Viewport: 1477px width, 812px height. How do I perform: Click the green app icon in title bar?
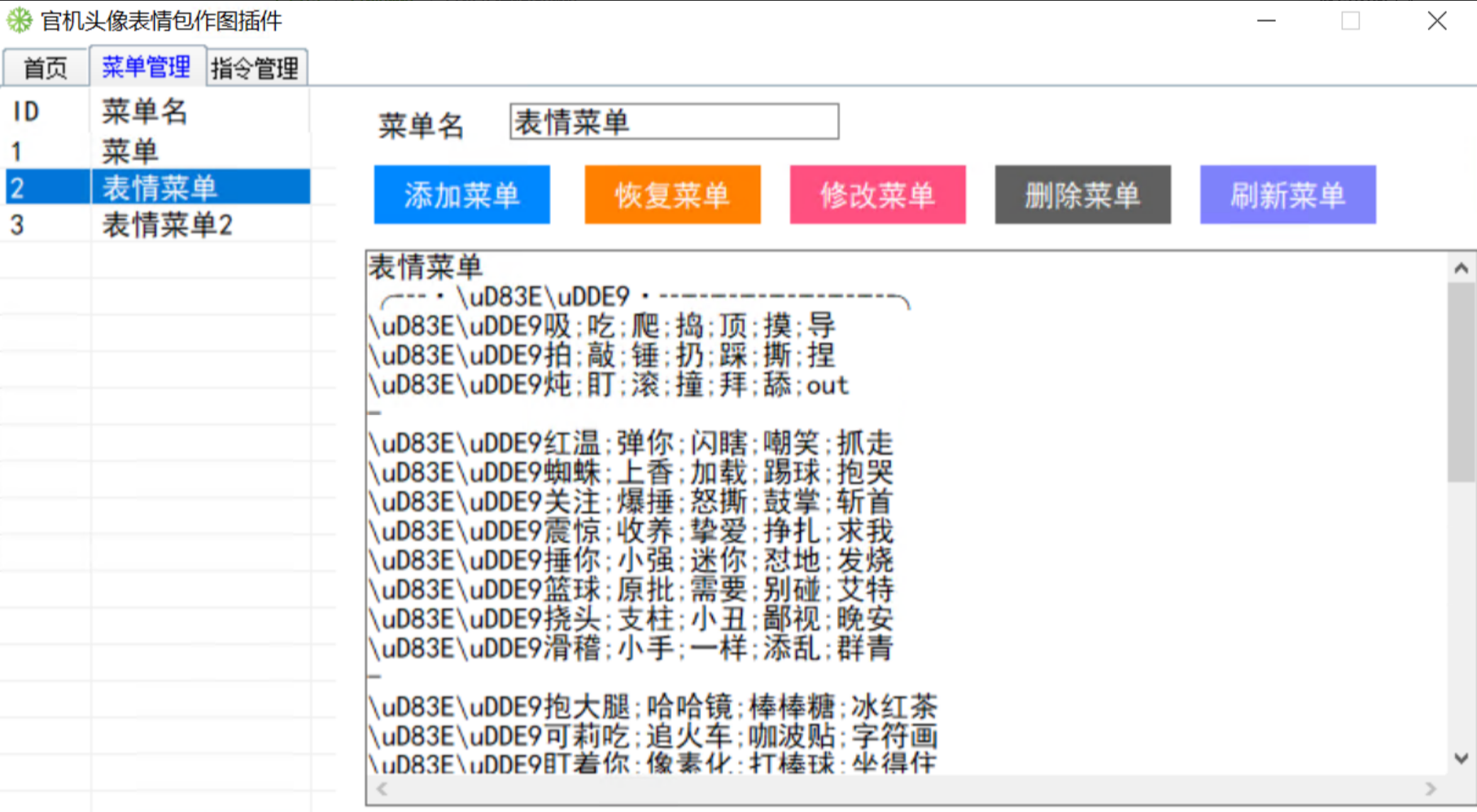[20, 20]
